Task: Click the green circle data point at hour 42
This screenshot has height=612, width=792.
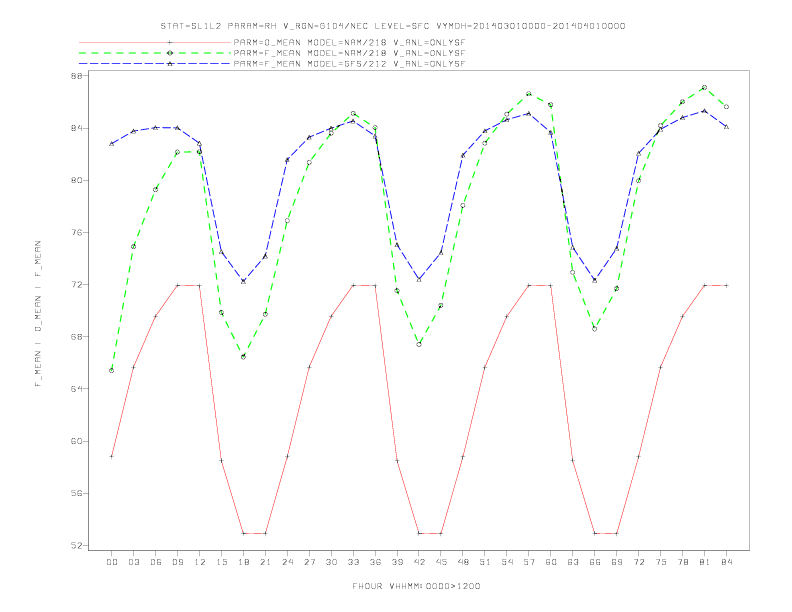Action: point(419,344)
